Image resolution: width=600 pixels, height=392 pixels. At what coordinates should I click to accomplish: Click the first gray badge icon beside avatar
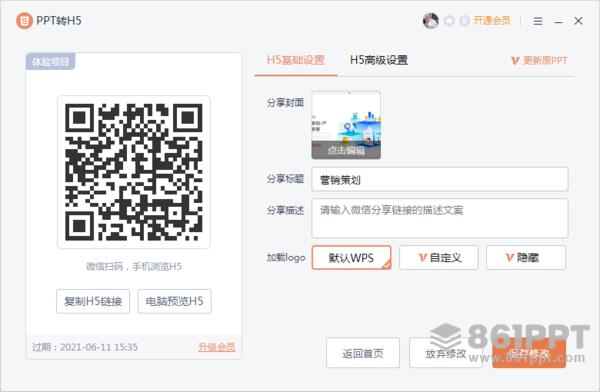pyautogui.click(x=449, y=21)
